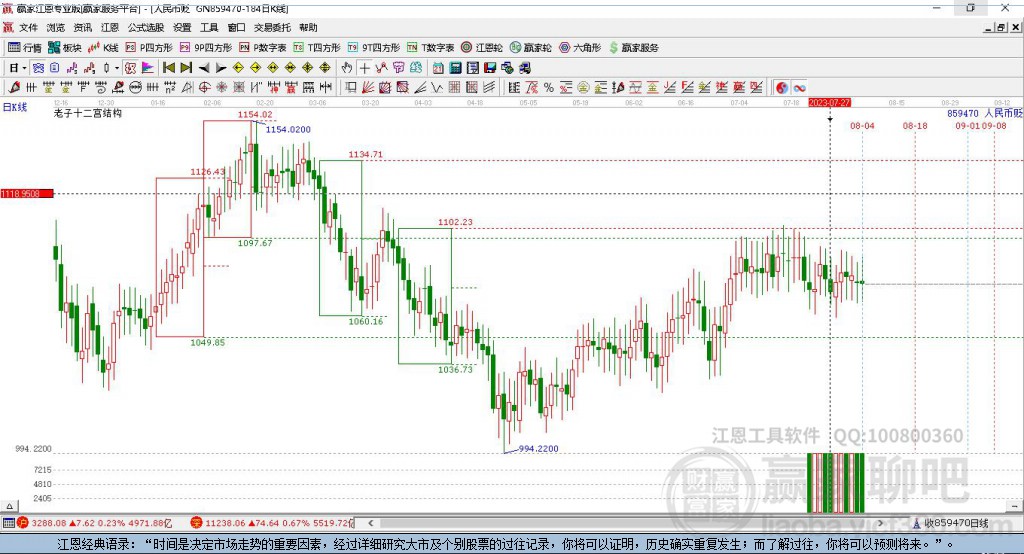Image resolution: width=1024 pixels, height=554 pixels.
Task: Open the 浏览 menu
Action: pos(56,27)
